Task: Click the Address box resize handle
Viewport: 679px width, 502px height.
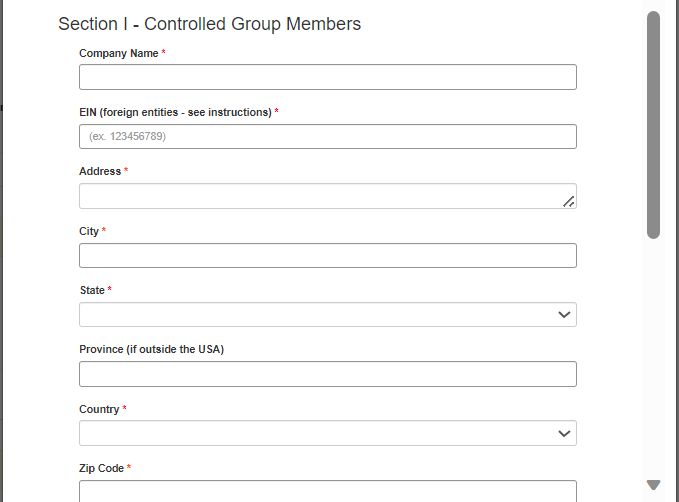Action: point(568,201)
